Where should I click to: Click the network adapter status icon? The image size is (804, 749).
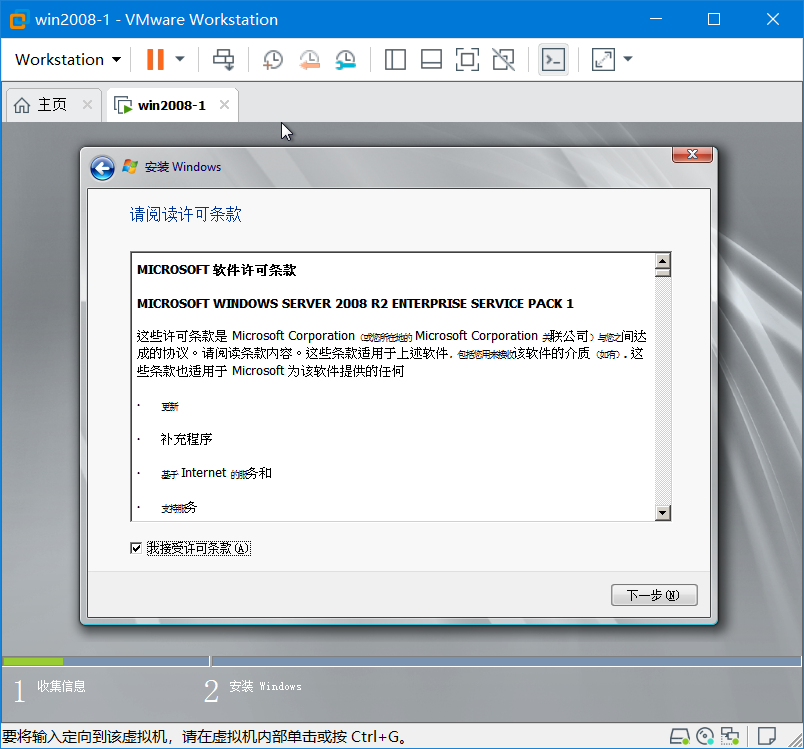tap(729, 735)
